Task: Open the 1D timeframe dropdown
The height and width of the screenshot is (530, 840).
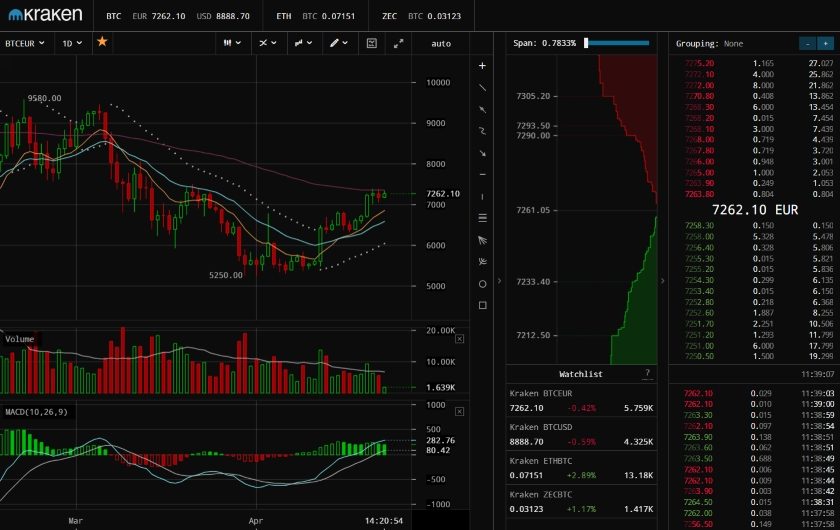Action: tap(72, 43)
